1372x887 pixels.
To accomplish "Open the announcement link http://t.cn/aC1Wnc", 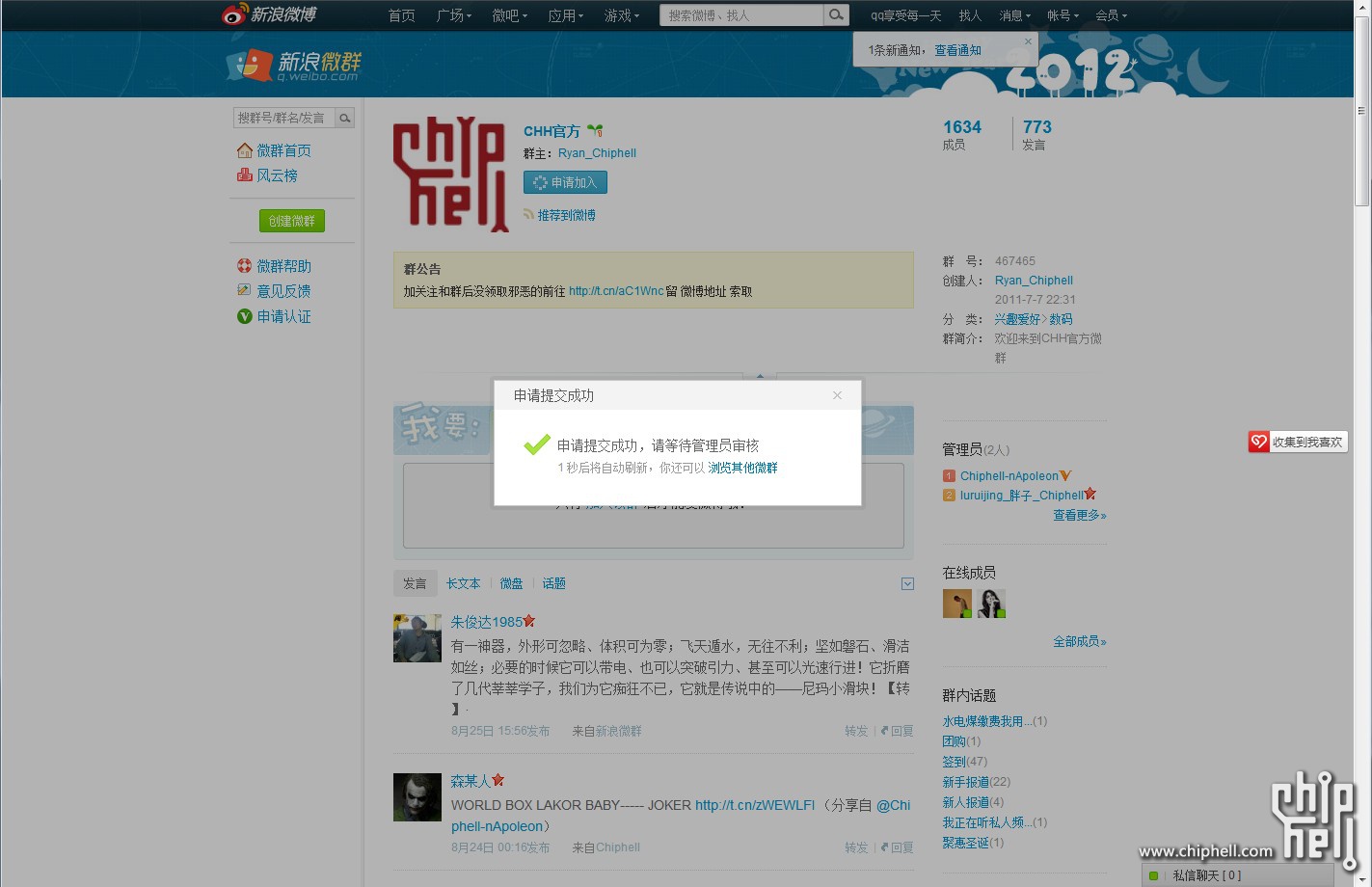I will click(616, 291).
